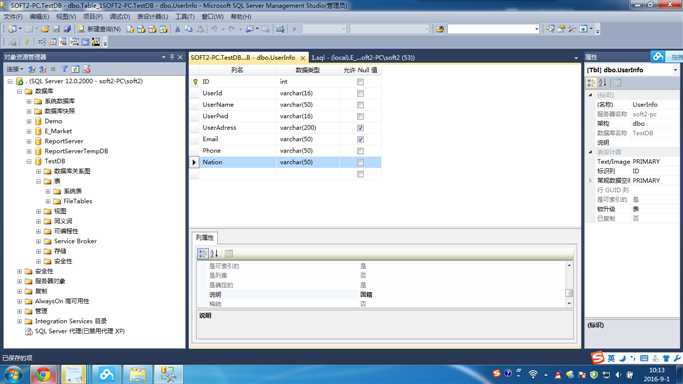
Task: Expand the ReportServer database node
Action: coord(29,141)
